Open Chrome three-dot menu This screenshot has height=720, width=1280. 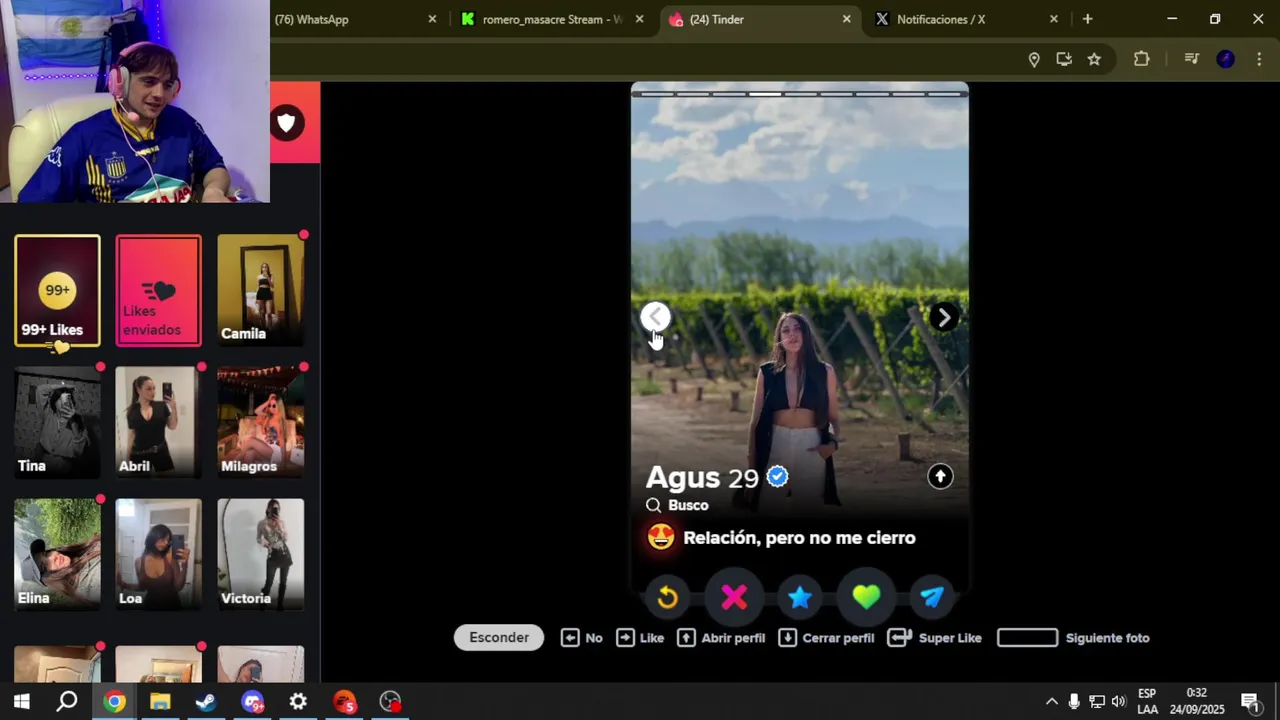pos(1258,59)
